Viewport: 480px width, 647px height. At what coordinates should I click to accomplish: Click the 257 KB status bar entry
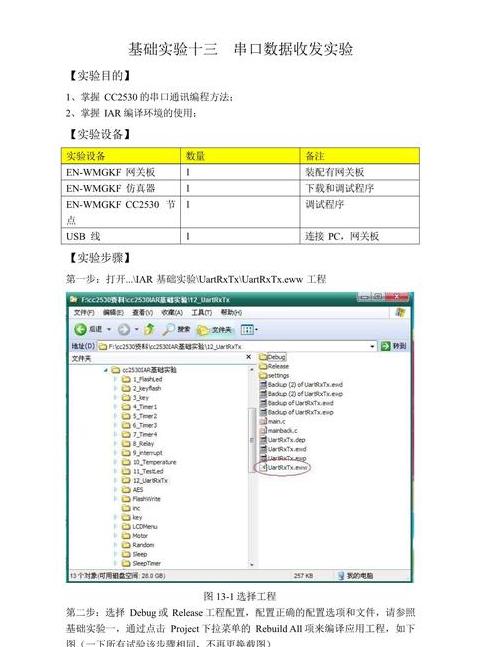(303, 576)
